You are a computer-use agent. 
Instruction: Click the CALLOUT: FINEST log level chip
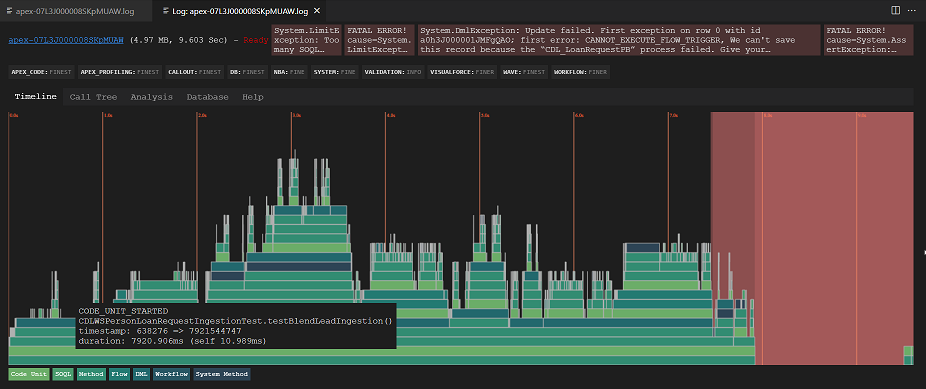195,72
